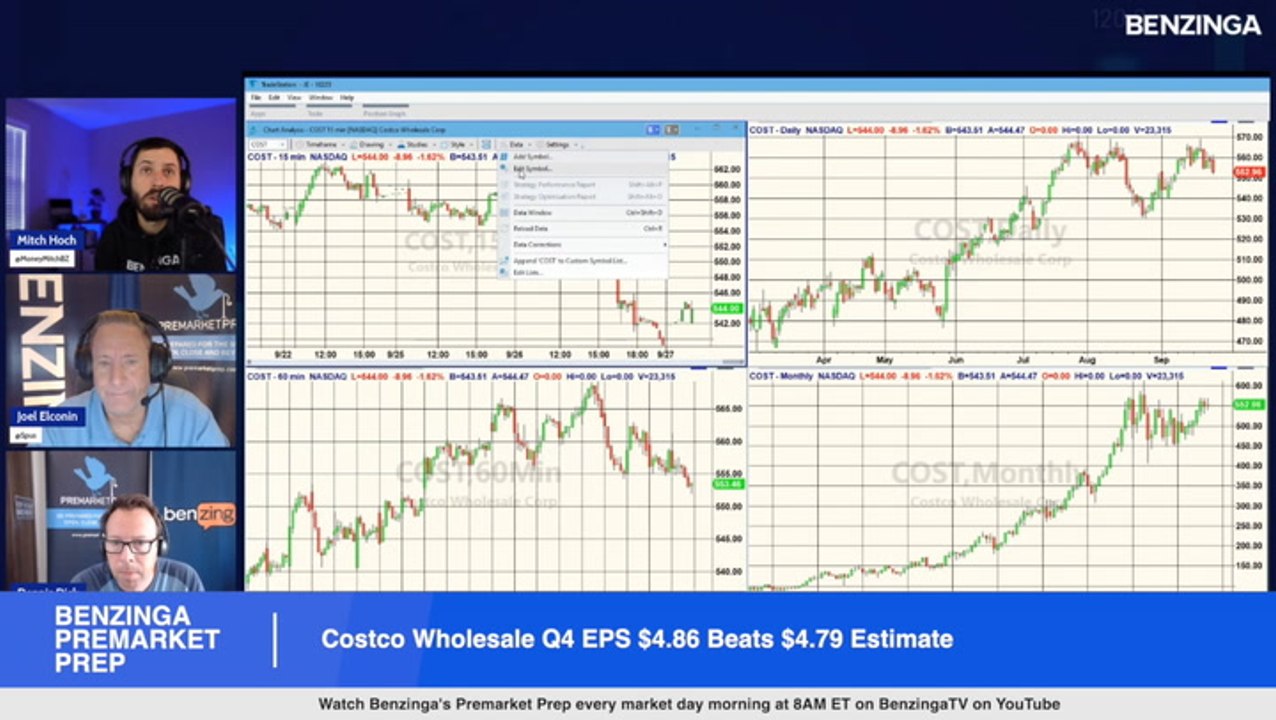Image resolution: width=1276 pixels, height=720 pixels.
Task: Open the COST symbol combo box
Action: click(x=268, y=145)
